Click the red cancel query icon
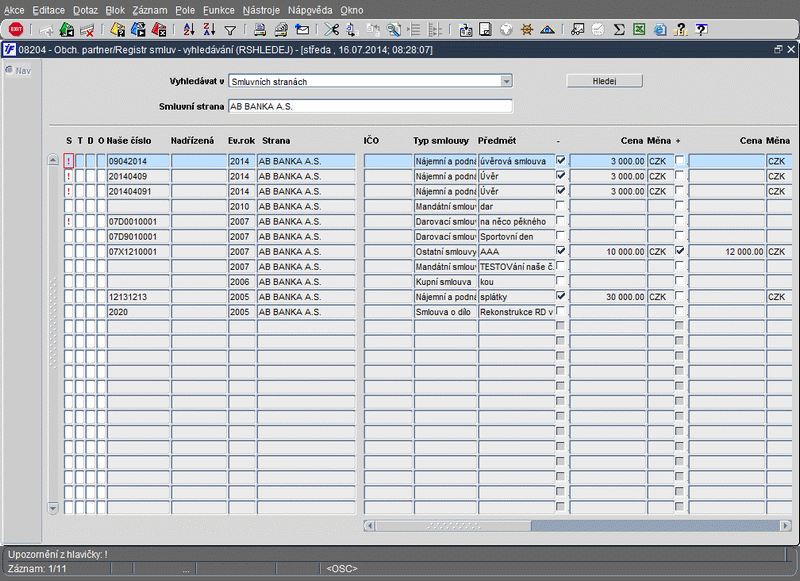This screenshot has height=581, width=800. coord(159,30)
